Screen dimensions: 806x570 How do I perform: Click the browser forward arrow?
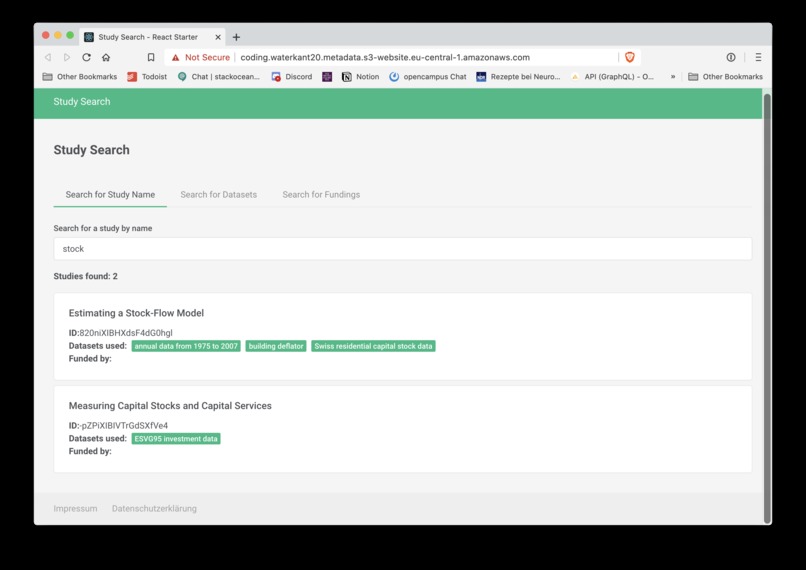67,57
